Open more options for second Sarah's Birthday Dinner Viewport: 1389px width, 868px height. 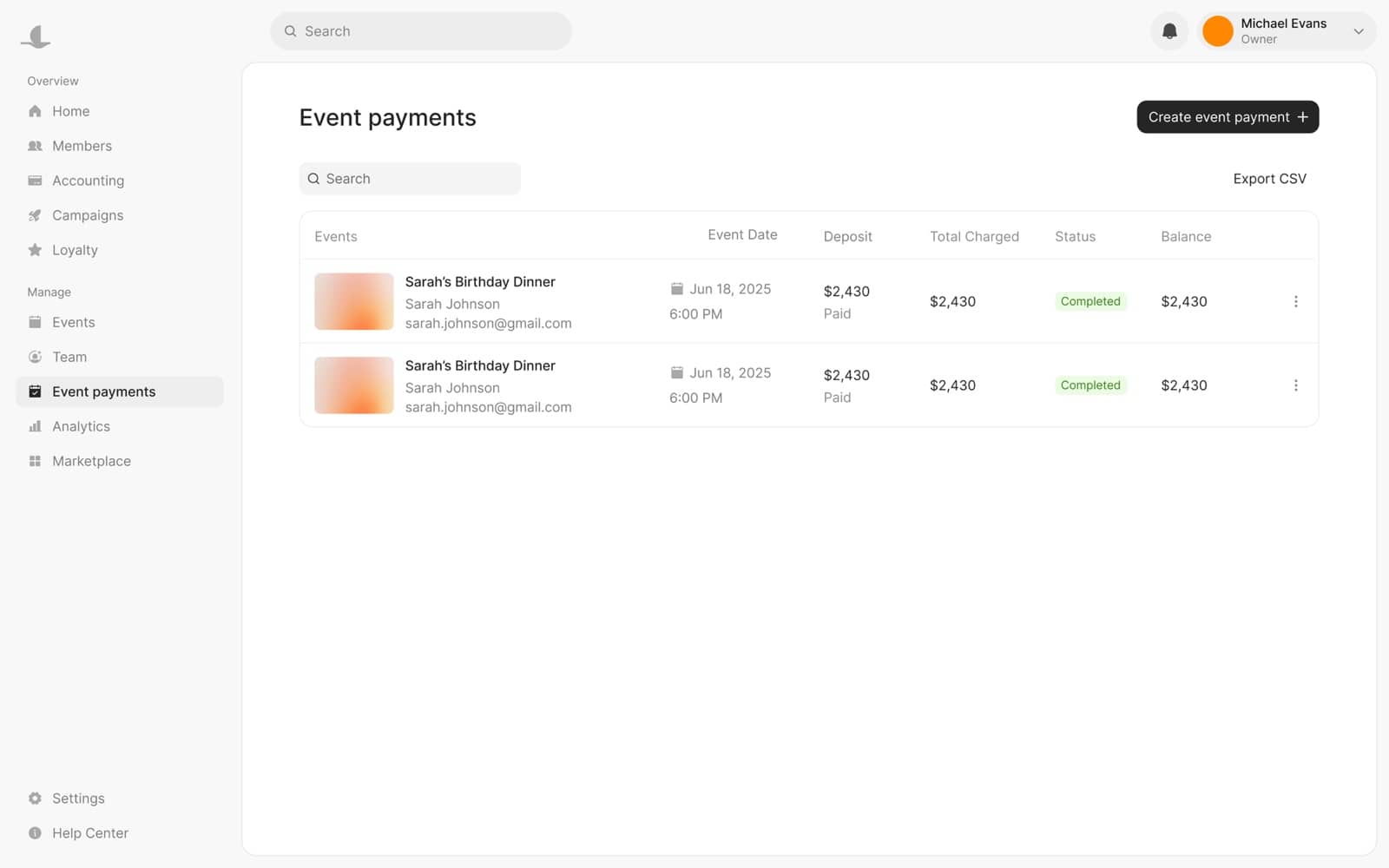1295,385
